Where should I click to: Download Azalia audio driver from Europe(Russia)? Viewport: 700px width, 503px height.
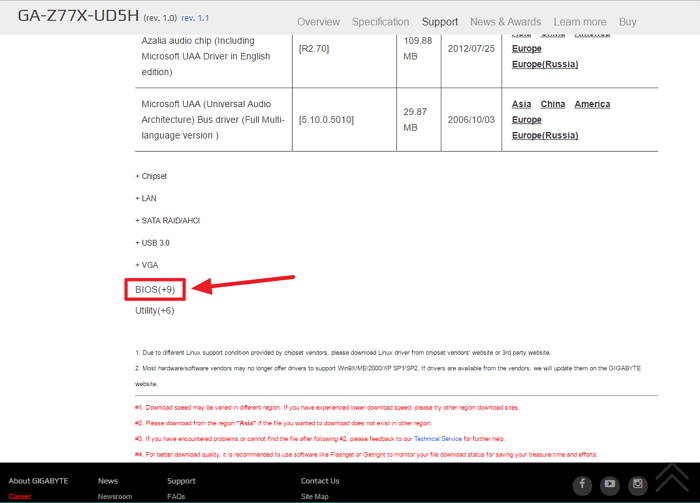[x=545, y=64]
